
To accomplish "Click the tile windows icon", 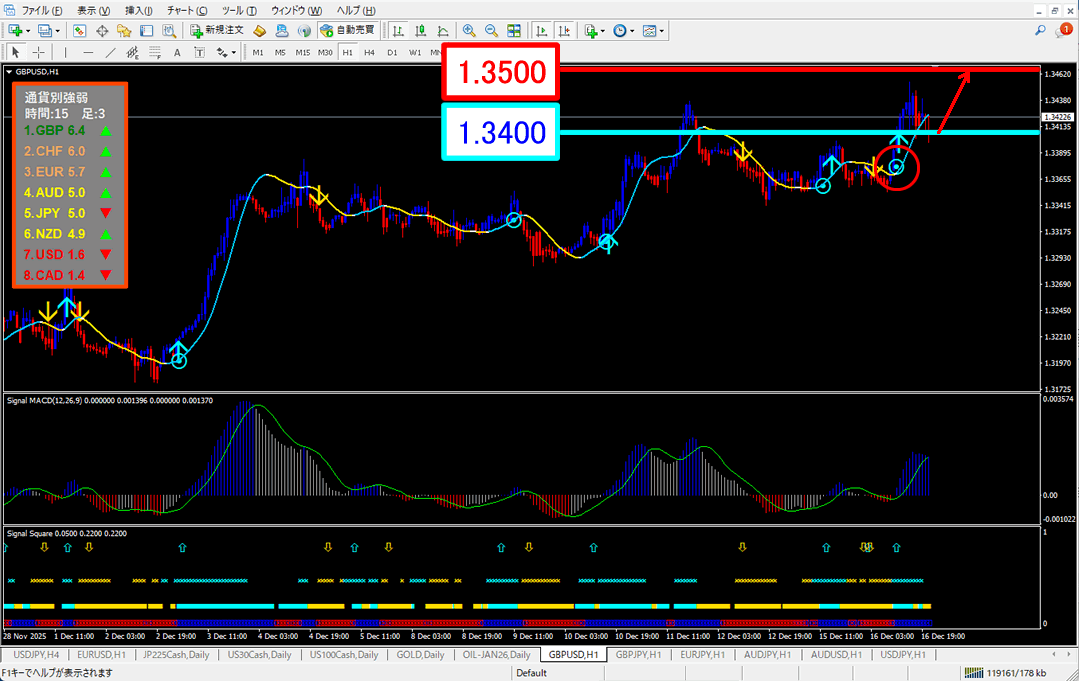I will coord(513,31).
